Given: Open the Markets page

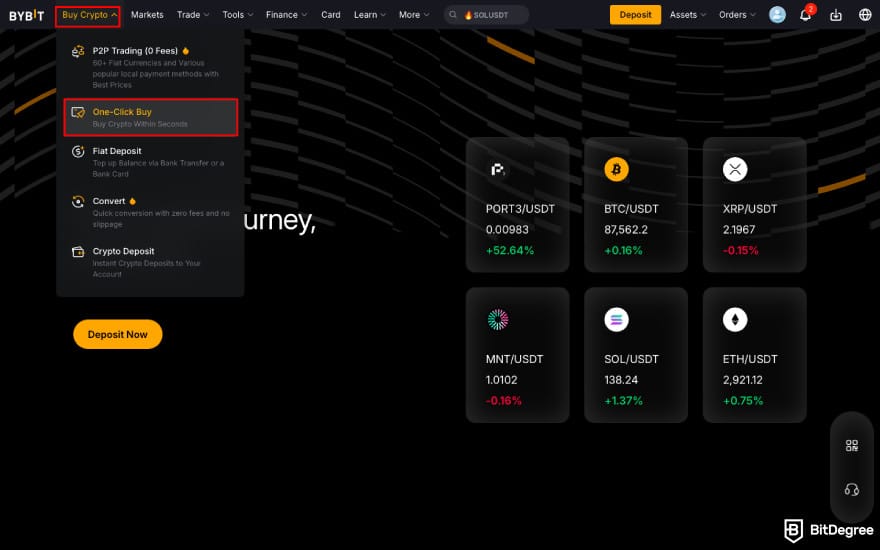Looking at the screenshot, I should (147, 15).
